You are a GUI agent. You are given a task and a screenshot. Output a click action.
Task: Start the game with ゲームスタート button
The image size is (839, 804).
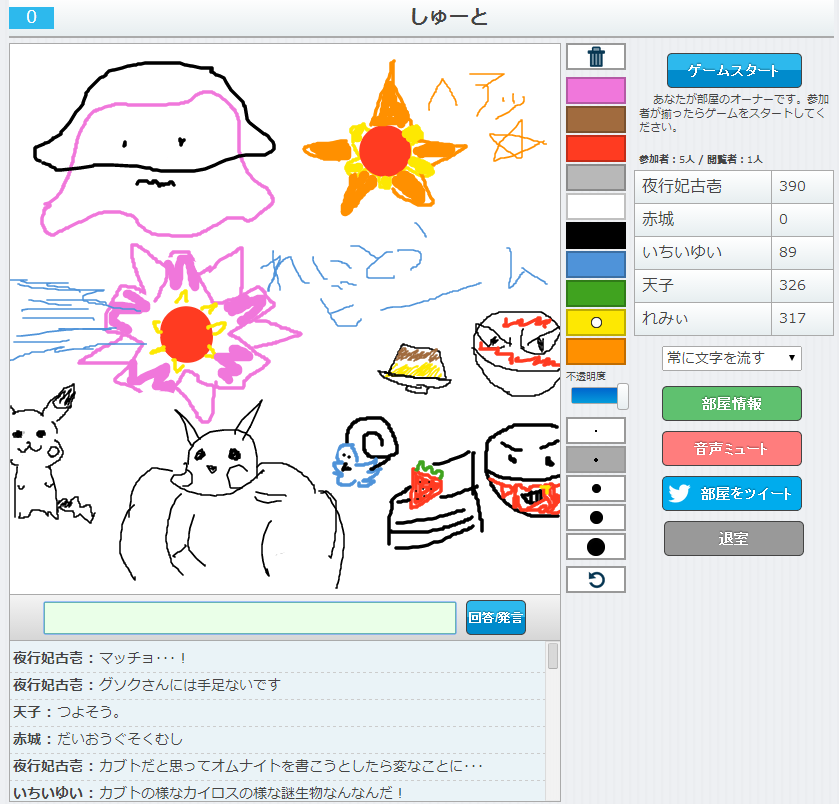point(734,70)
